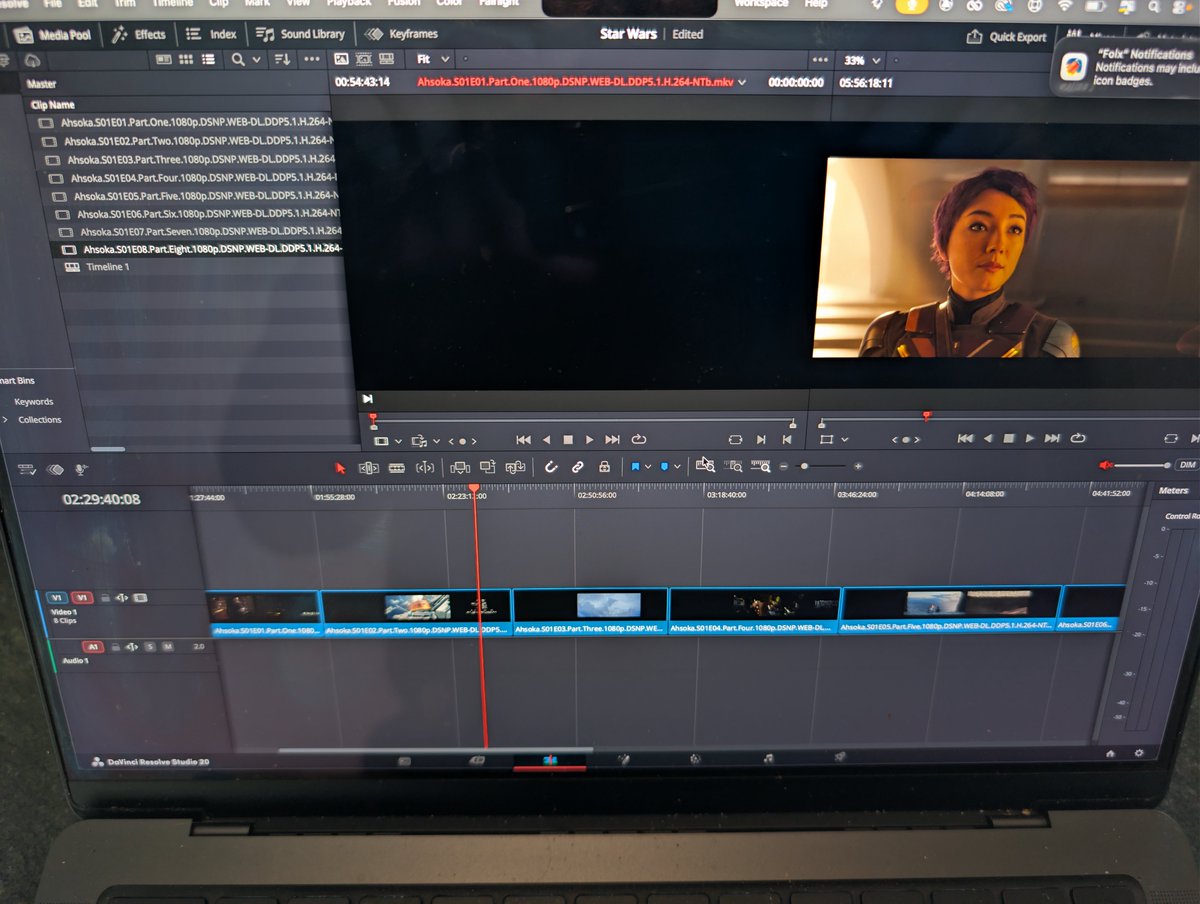Open media pool sort order menu

point(283,60)
